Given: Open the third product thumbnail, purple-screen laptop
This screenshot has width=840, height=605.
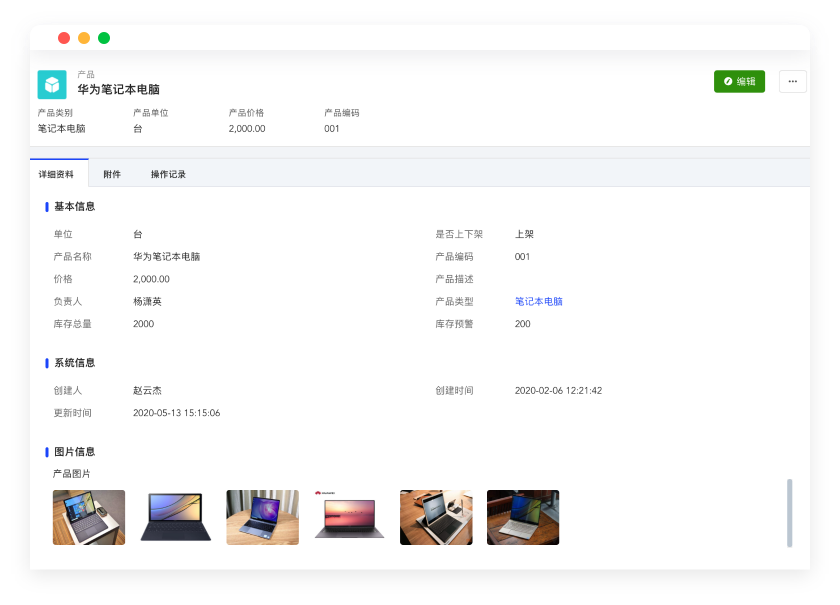Looking at the screenshot, I should coord(262,518).
